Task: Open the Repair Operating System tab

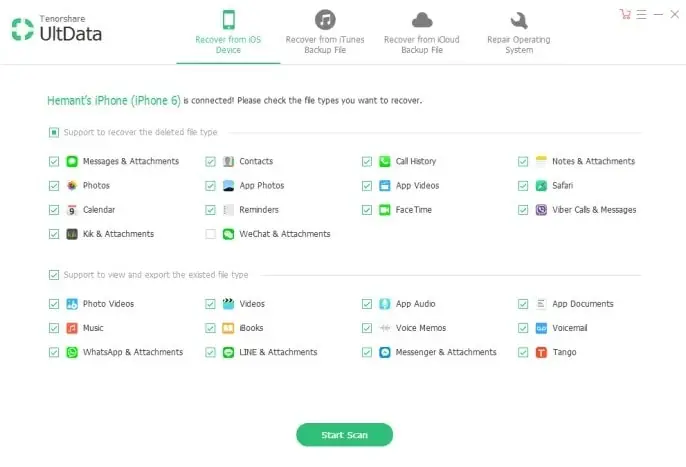Action: point(519,32)
